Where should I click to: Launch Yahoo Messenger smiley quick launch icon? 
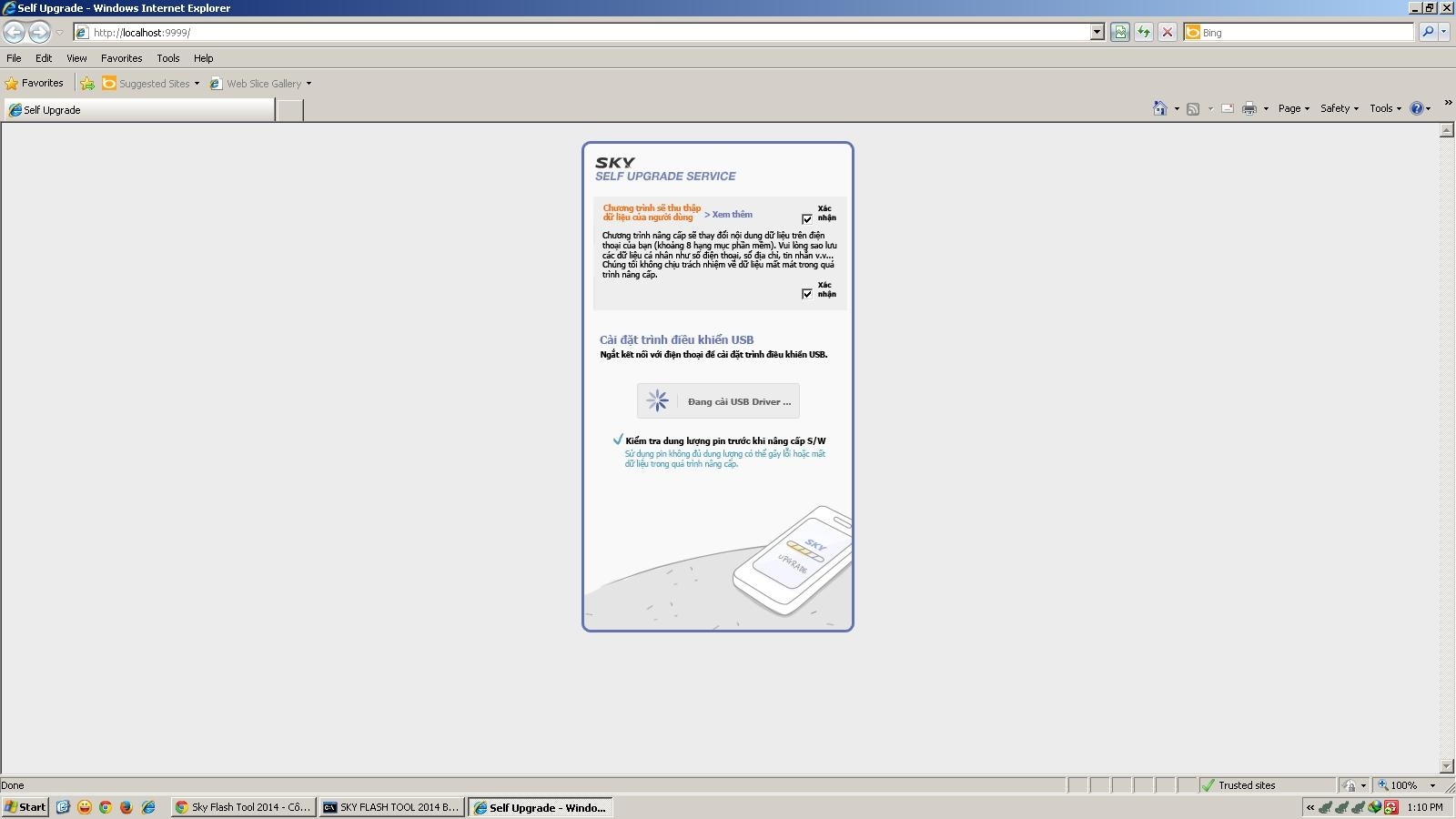[85, 807]
